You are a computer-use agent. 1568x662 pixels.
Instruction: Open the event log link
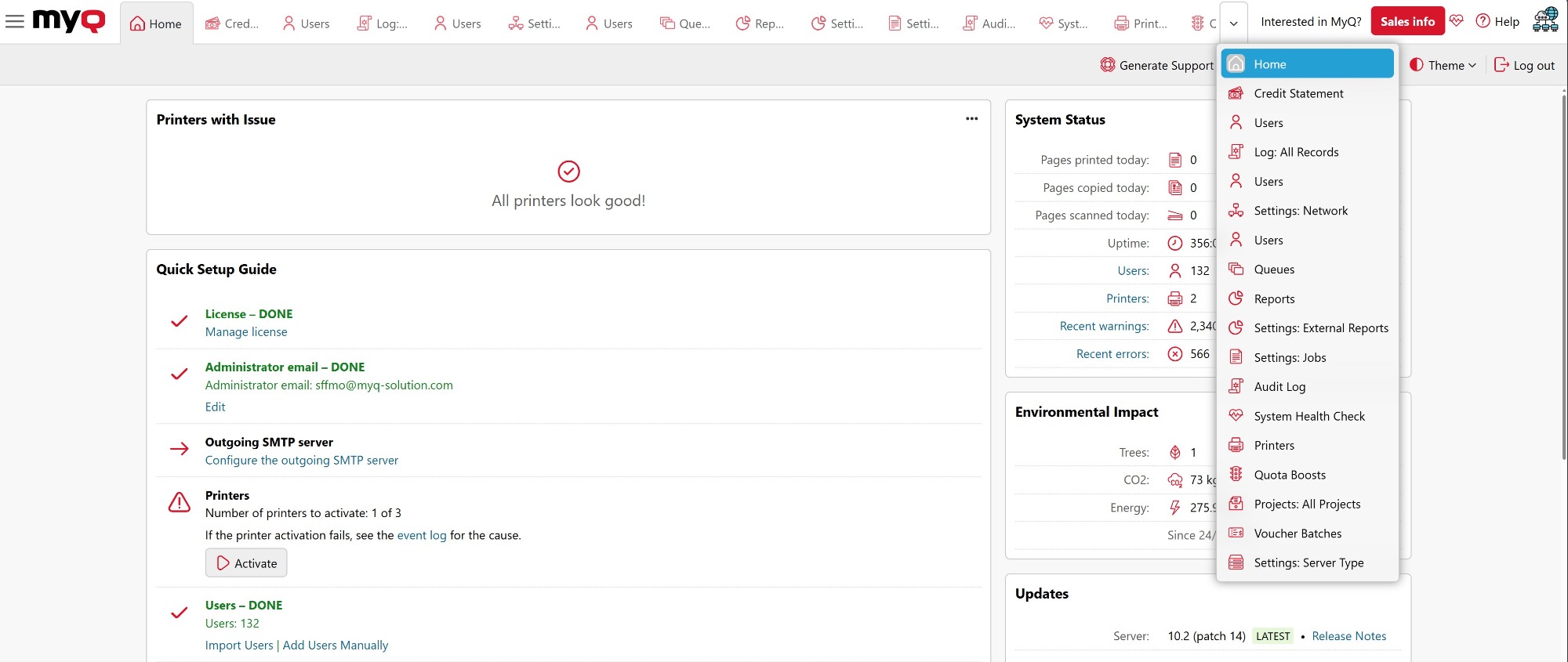point(422,535)
